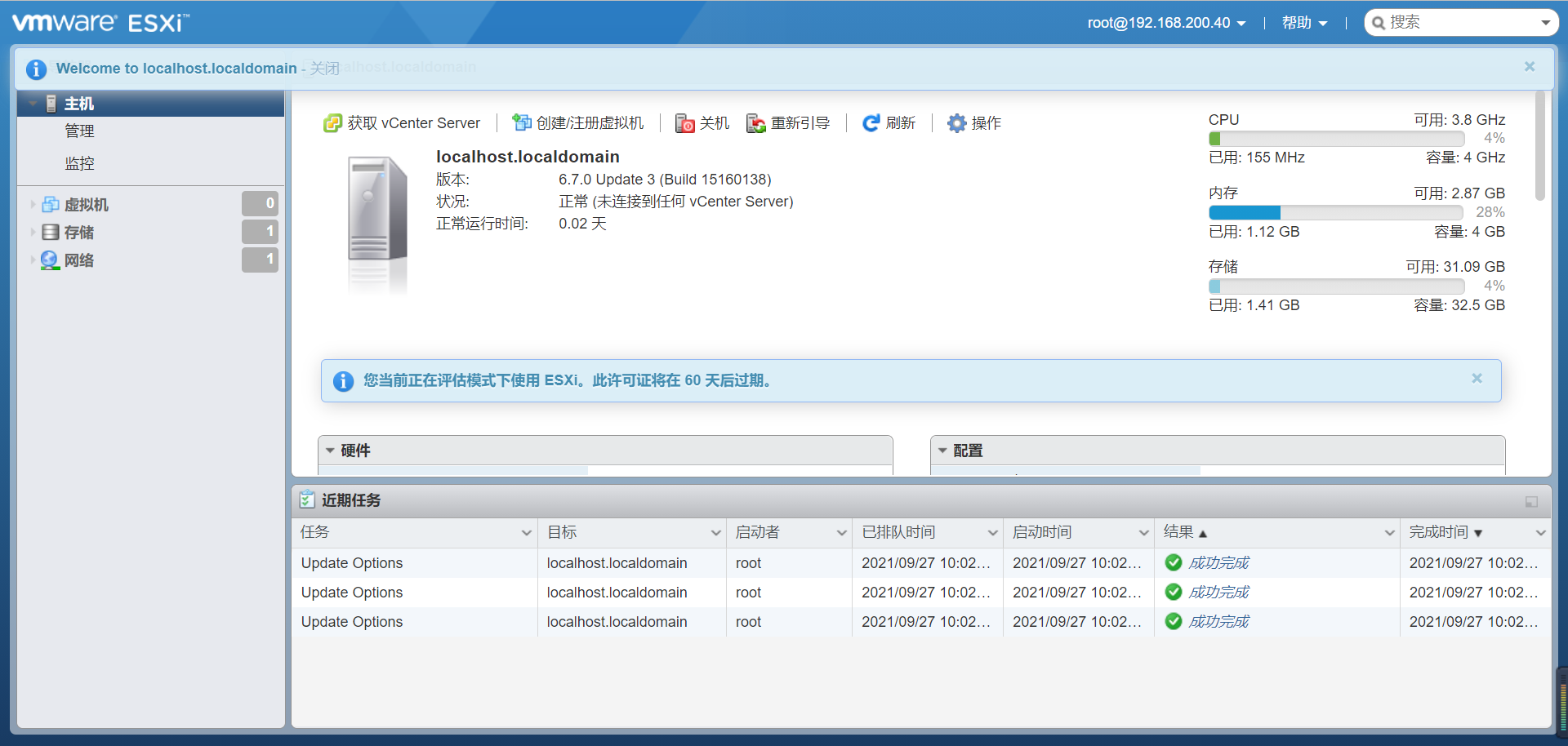Click root initiator in third task row
The width and height of the screenshot is (1568, 746).
(x=748, y=622)
